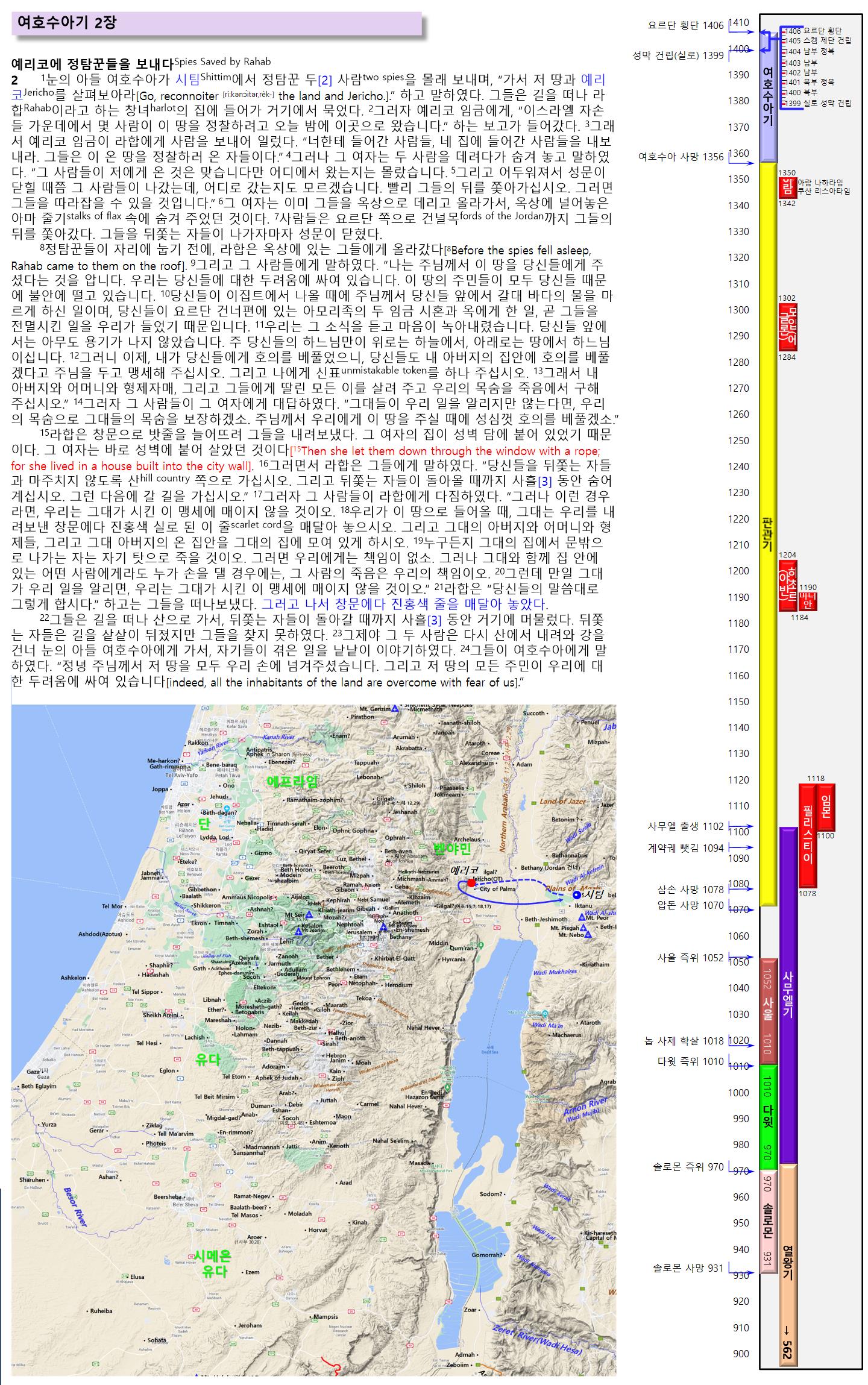The width and height of the screenshot is (868, 1385).
Task: Click the green 단 tribe label on the map
Action: [x=204, y=824]
